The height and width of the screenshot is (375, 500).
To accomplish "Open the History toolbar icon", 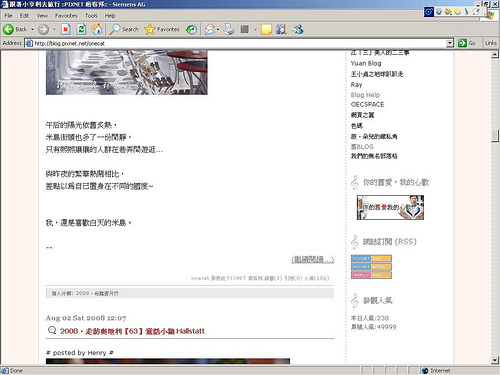I will (x=191, y=29).
